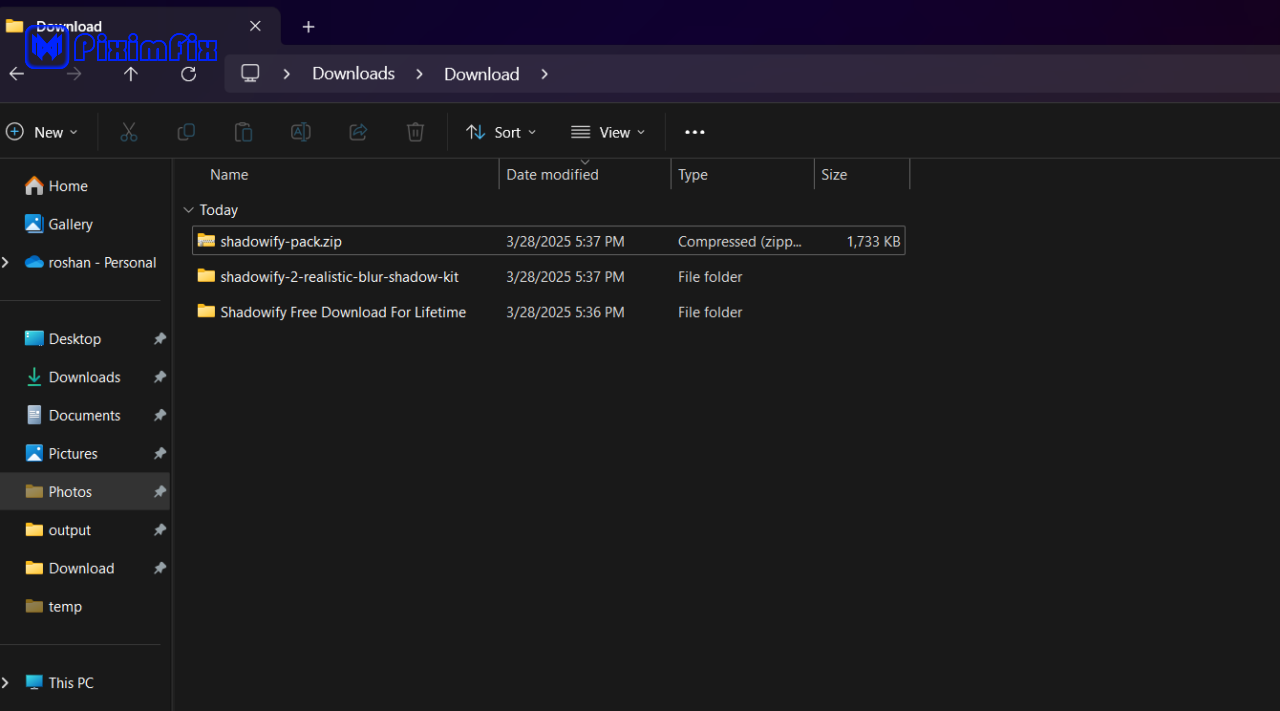Click the shadowify-pack.zip file icon
Viewport: 1280px width, 711px height.
click(206, 240)
